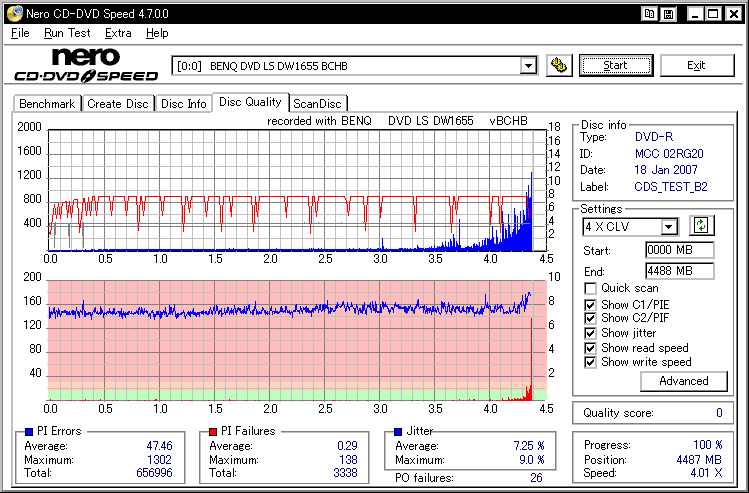Screen dimensions: 749x493
Task: Select the Benchmark tab
Action: point(47,103)
